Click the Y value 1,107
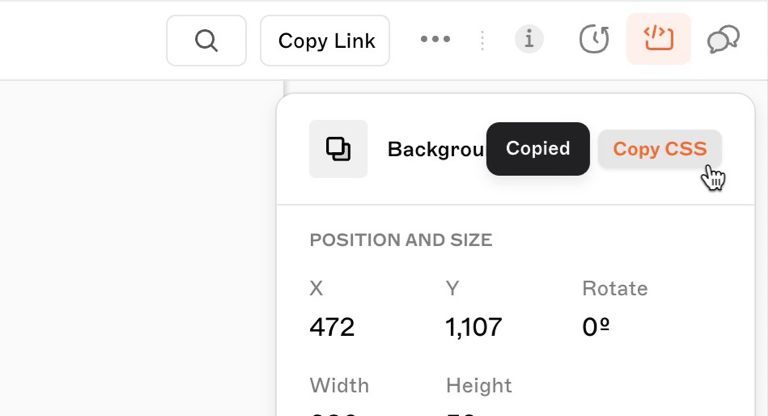Viewport: 768px width, 416px height. 474,327
